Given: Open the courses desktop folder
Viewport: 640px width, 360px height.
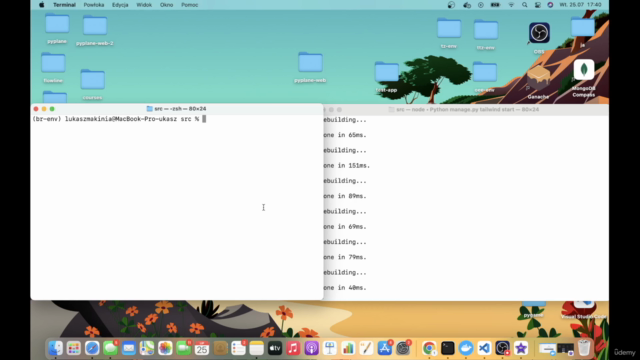Looking at the screenshot, I should pos(92,84).
